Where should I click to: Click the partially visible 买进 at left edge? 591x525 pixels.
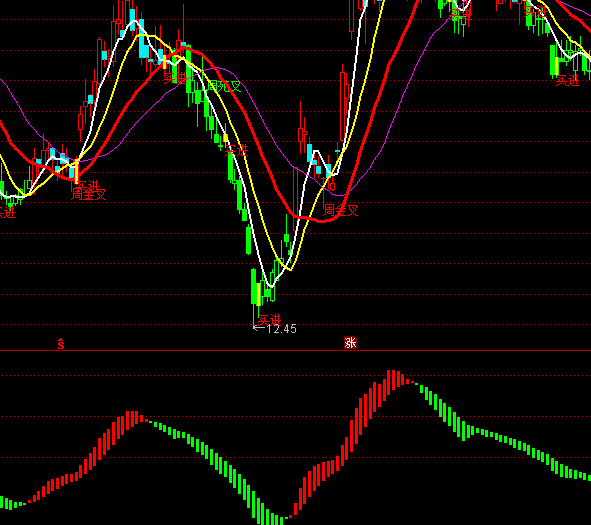(7, 212)
